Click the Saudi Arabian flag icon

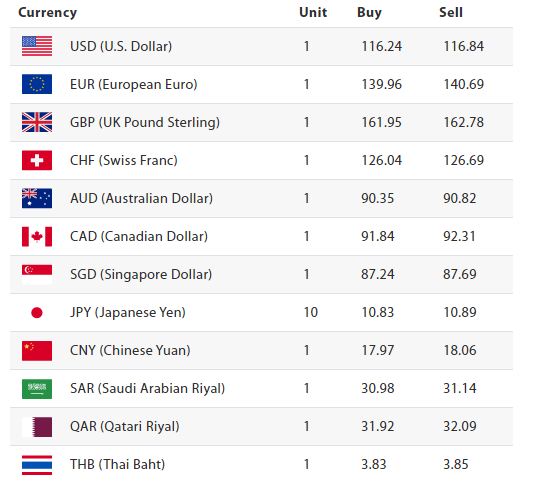coord(37,389)
